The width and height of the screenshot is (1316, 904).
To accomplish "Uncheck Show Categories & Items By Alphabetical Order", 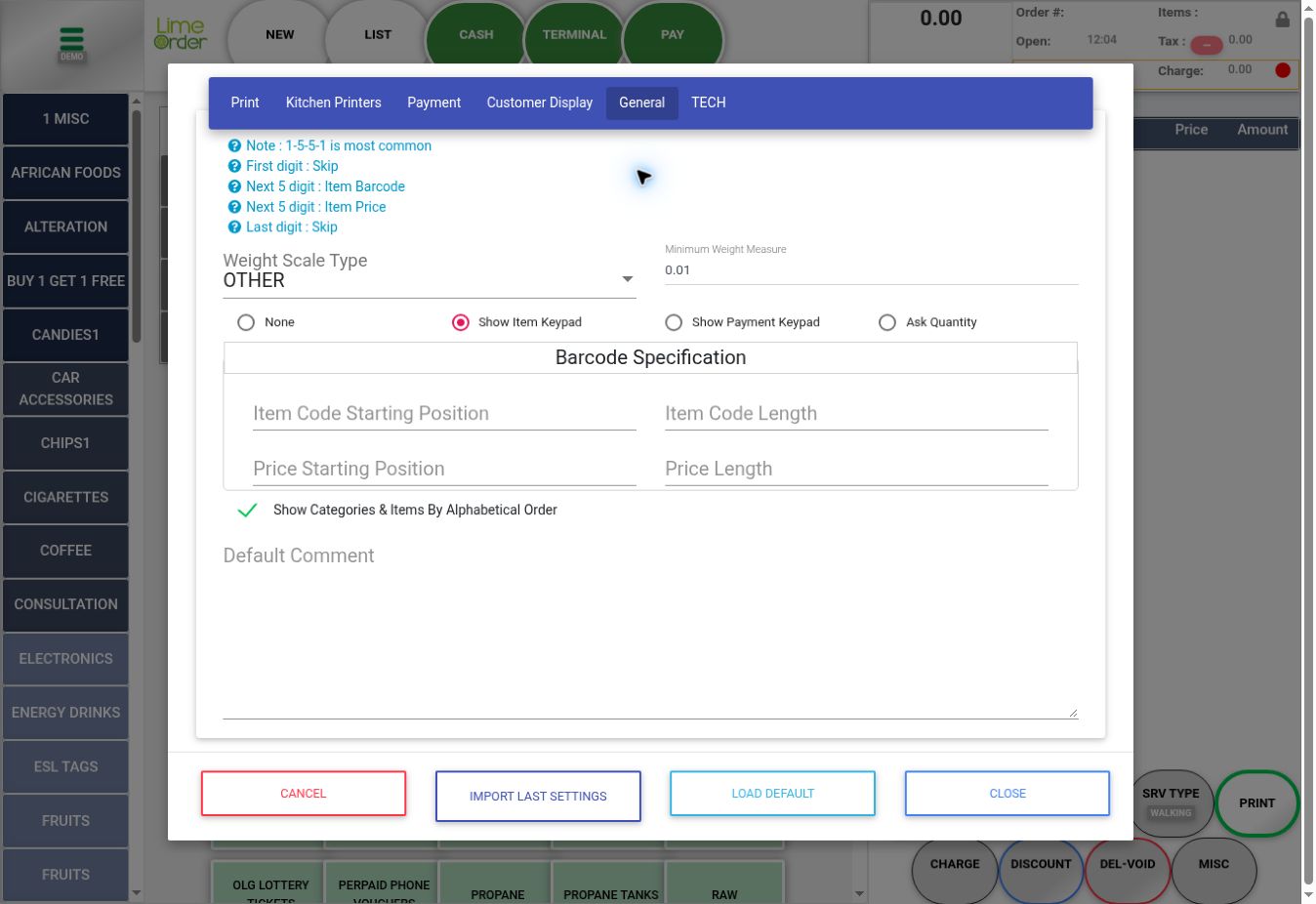I will coord(248,510).
